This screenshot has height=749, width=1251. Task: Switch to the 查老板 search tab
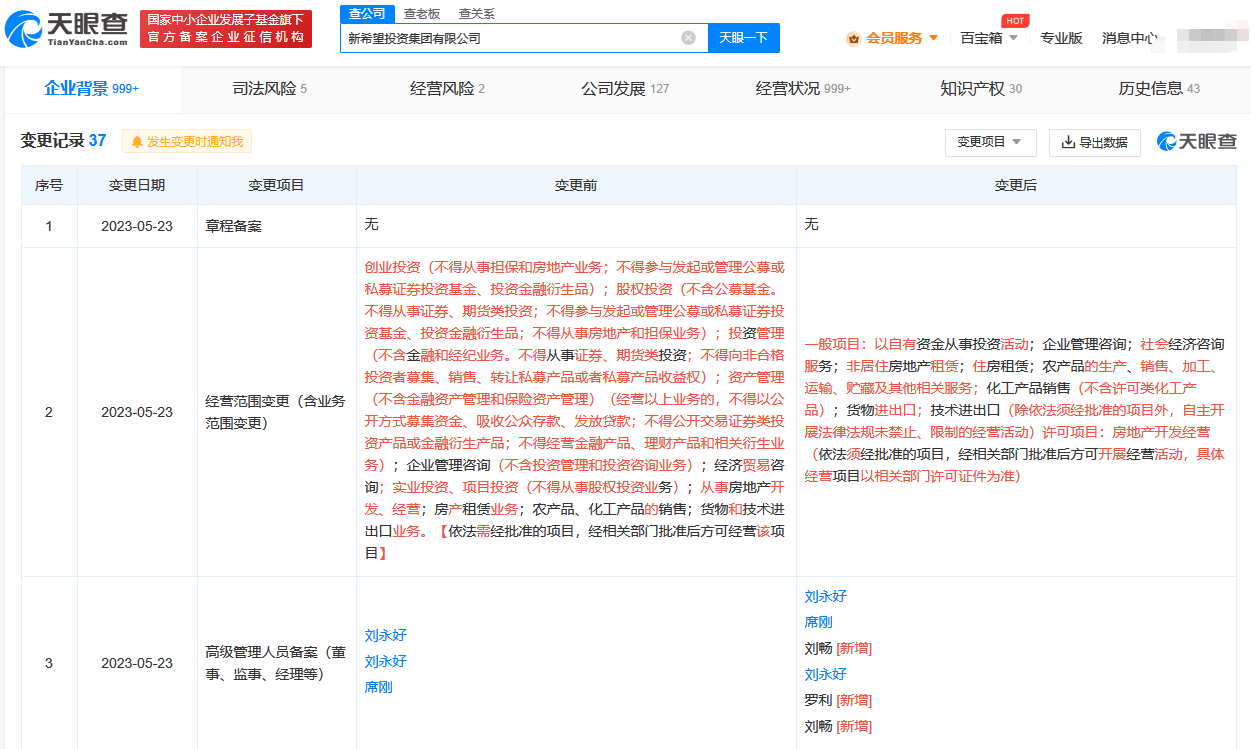422,13
